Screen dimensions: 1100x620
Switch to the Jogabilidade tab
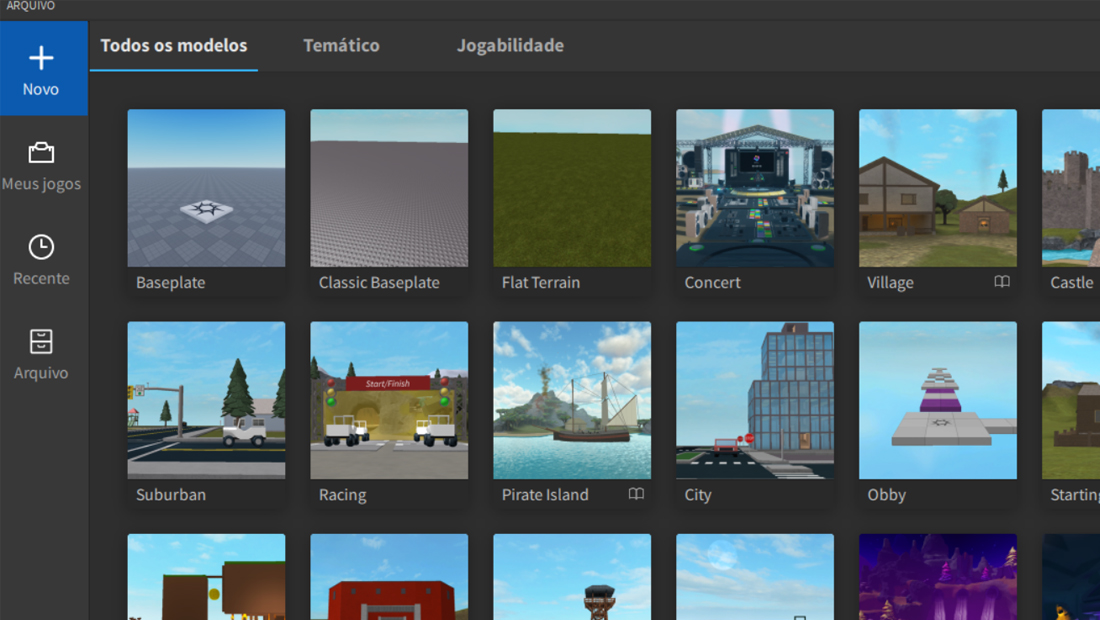(x=510, y=46)
